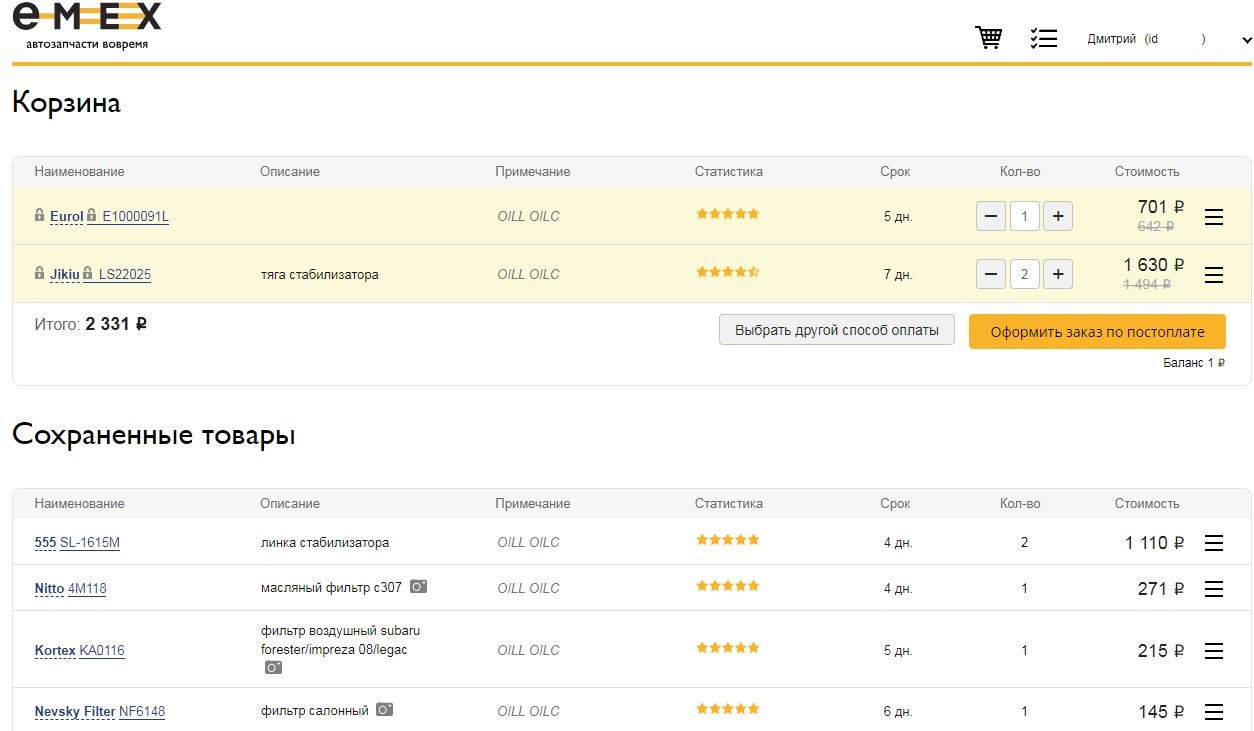Click the 6 дн. delivery term
The height and width of the screenshot is (731, 1254).
click(x=898, y=712)
